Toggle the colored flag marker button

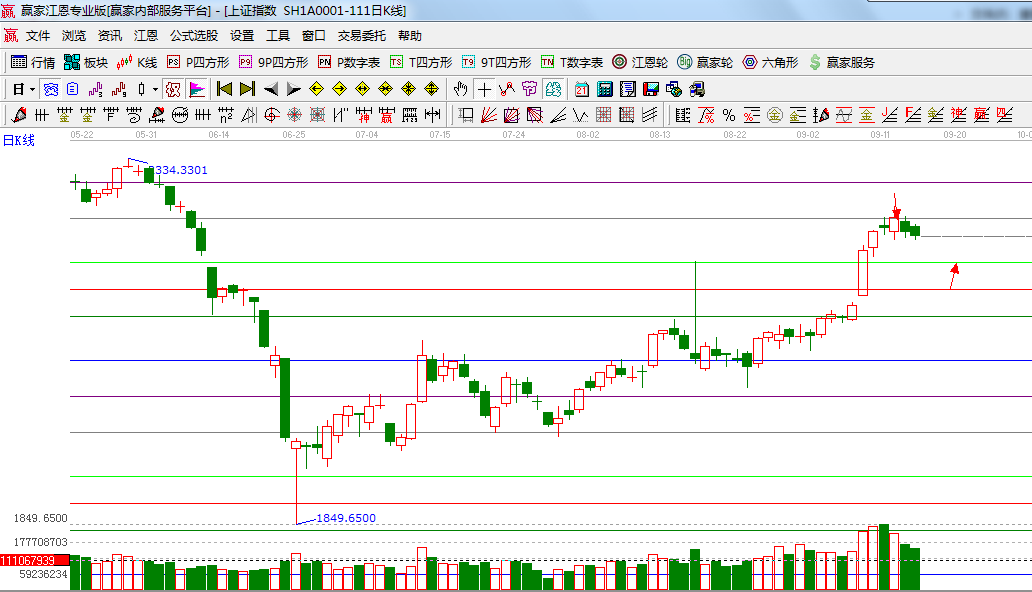(197, 89)
